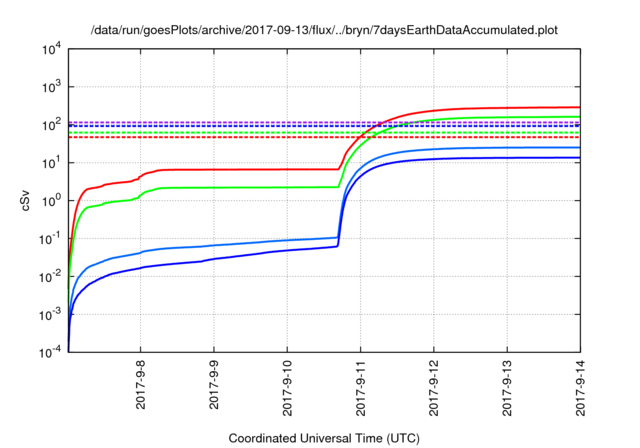The height and width of the screenshot is (448, 640).
Task: Click the 10^-3 y-axis tick label
Action: [51, 315]
